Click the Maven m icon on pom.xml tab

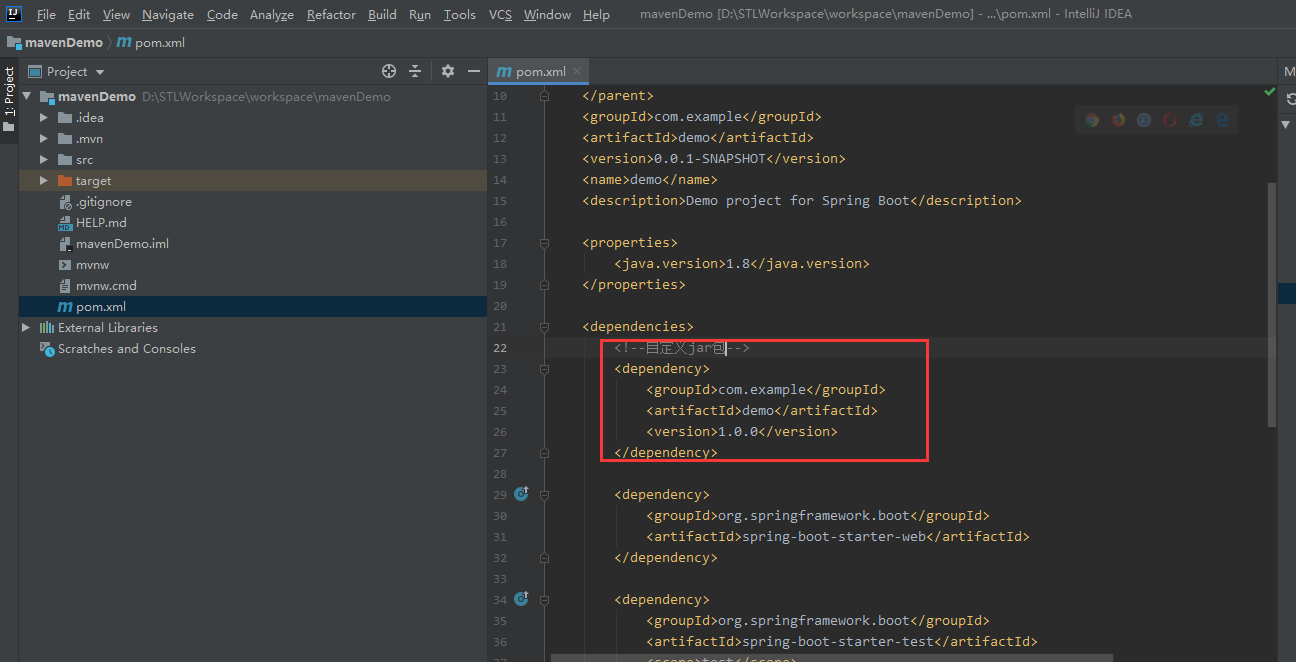pyautogui.click(x=504, y=72)
